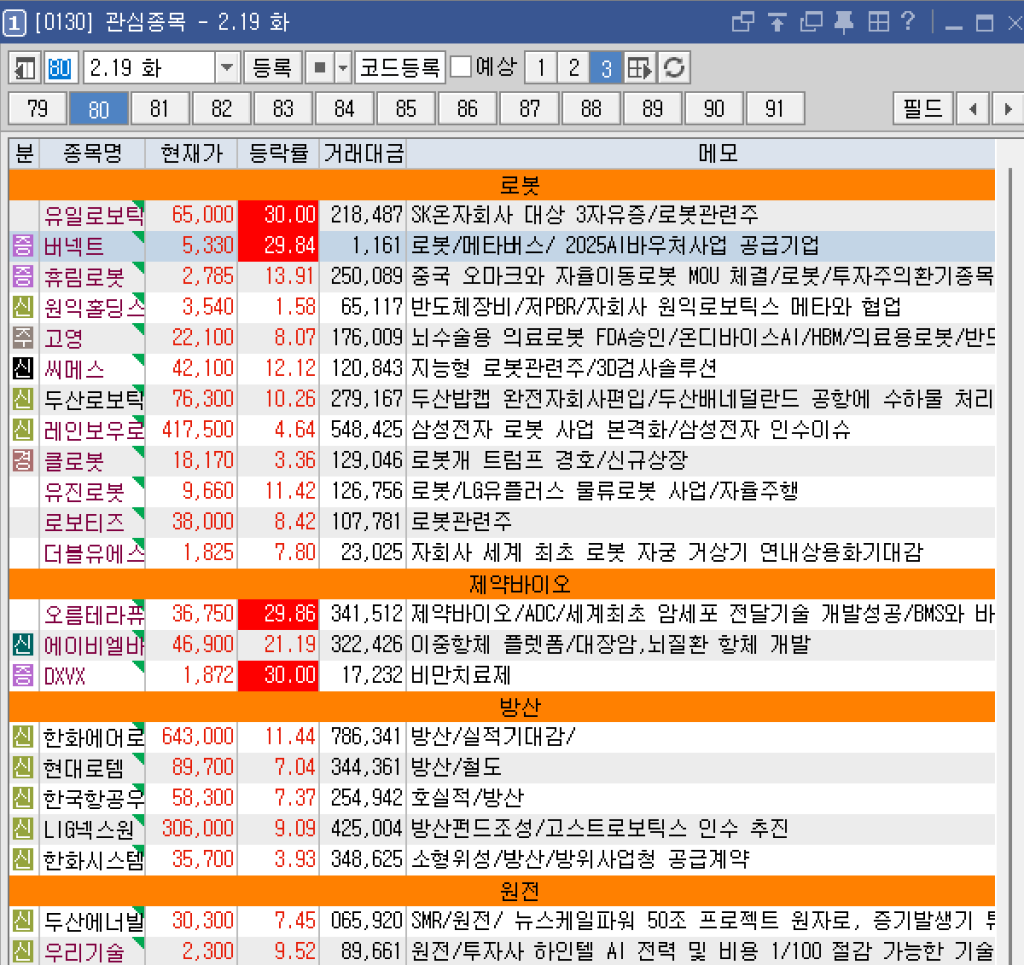Click the column layout arrow icon
This screenshot has width=1024, height=965.
click(x=639, y=67)
